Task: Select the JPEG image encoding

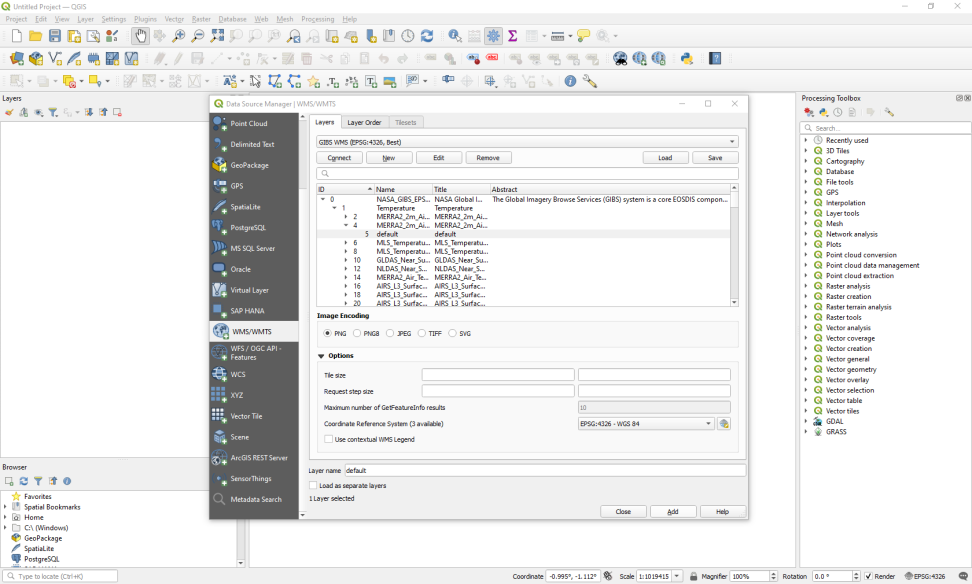Action: (x=390, y=334)
